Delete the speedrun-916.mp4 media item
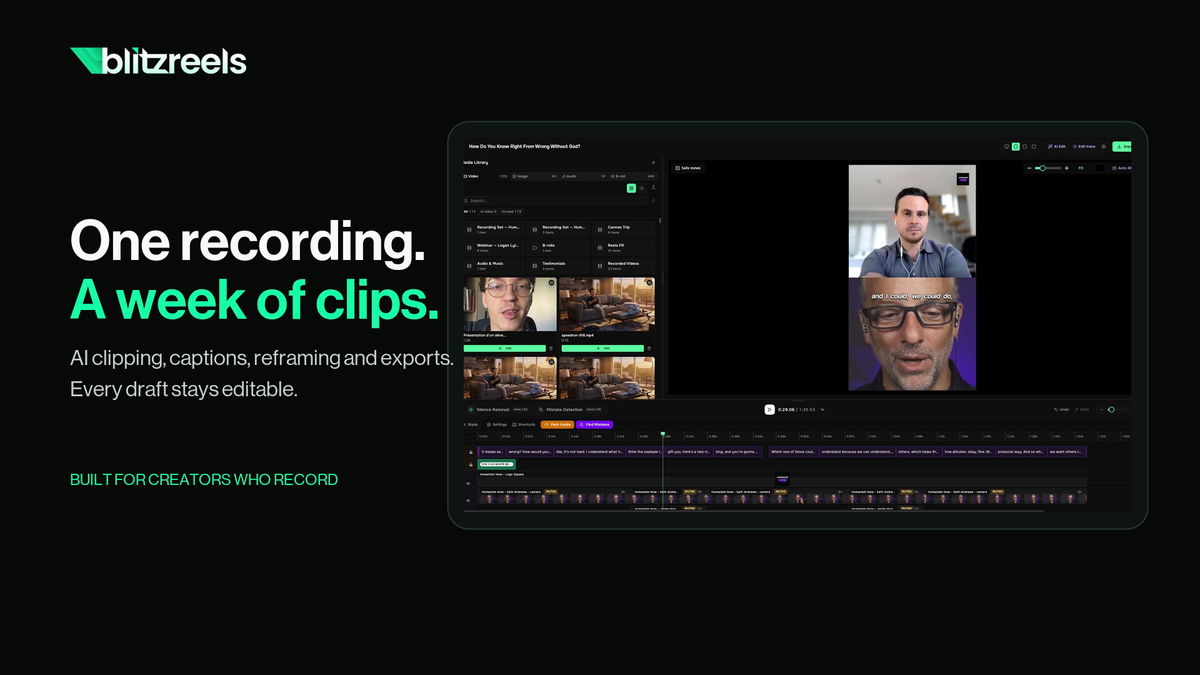The height and width of the screenshot is (675, 1200). pos(650,348)
